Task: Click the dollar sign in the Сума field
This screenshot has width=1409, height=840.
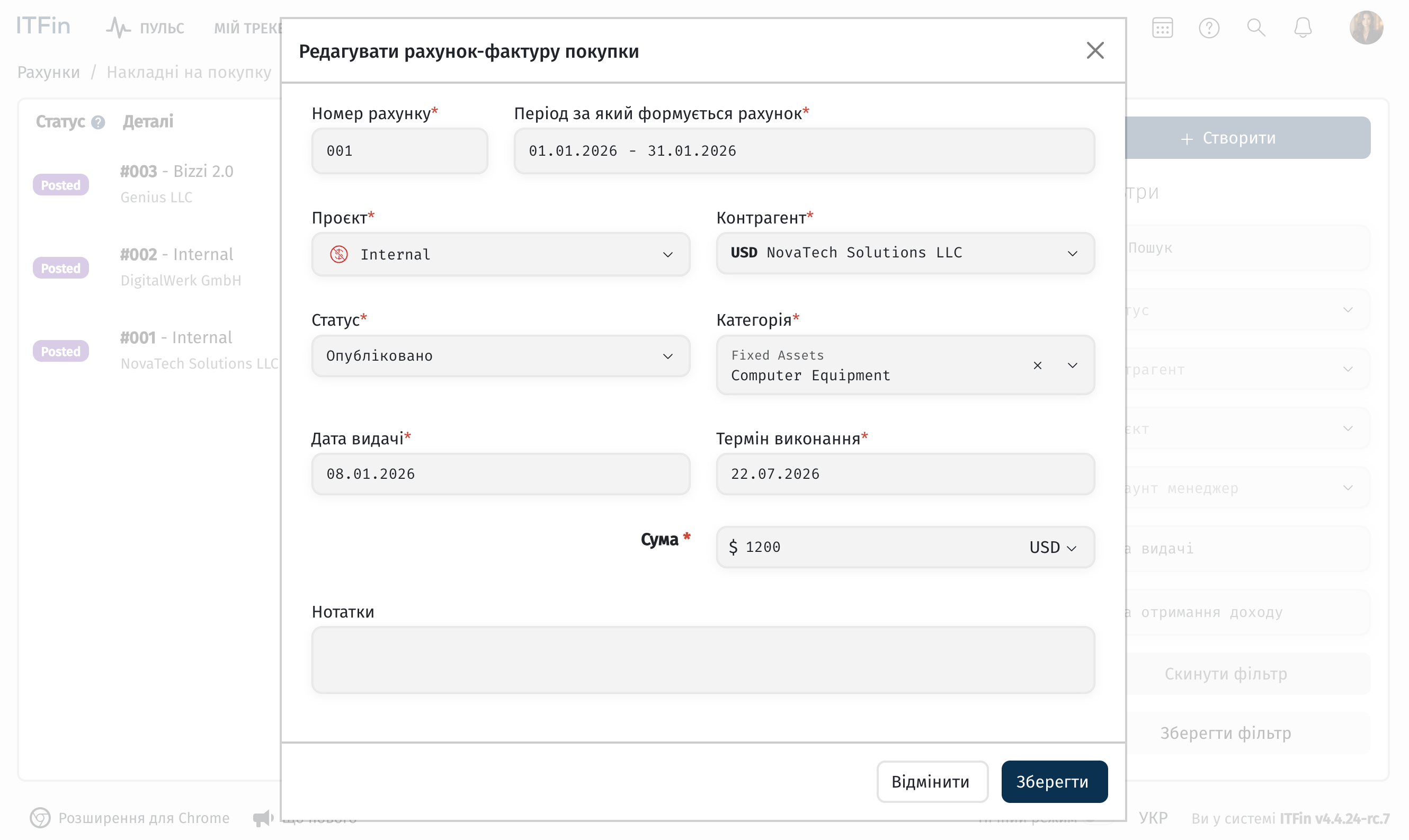Action: coord(733,547)
